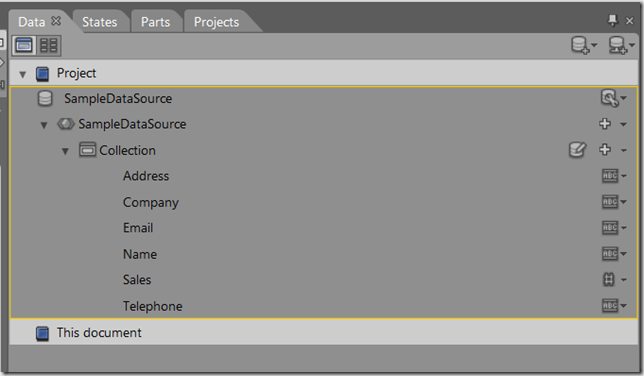Click plus icon next to SampleDataSource node

pyautogui.click(x=605, y=124)
